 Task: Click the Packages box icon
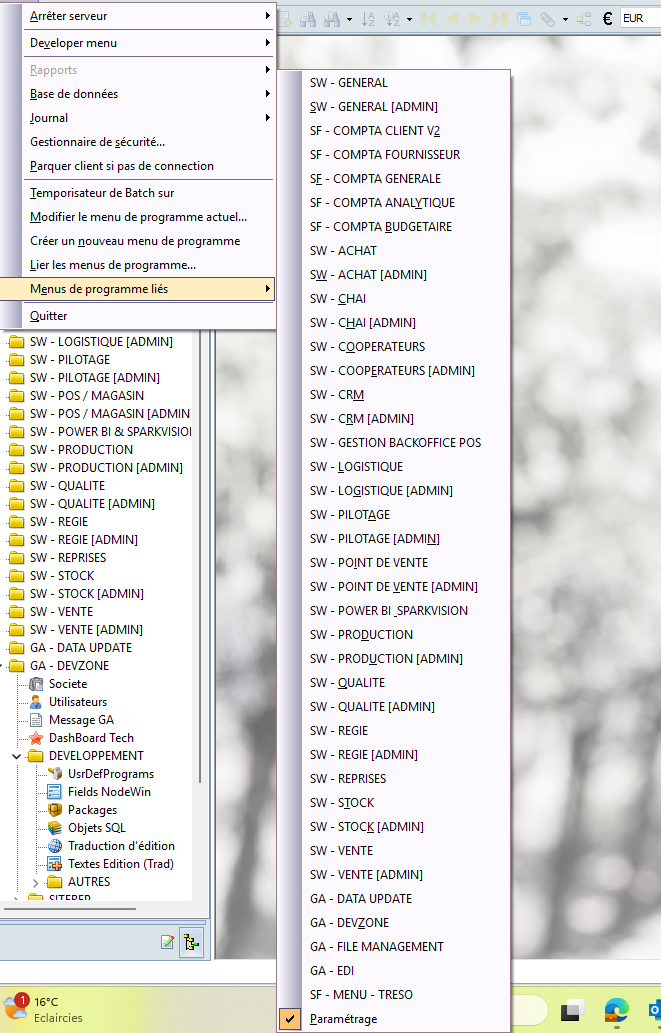(x=56, y=810)
